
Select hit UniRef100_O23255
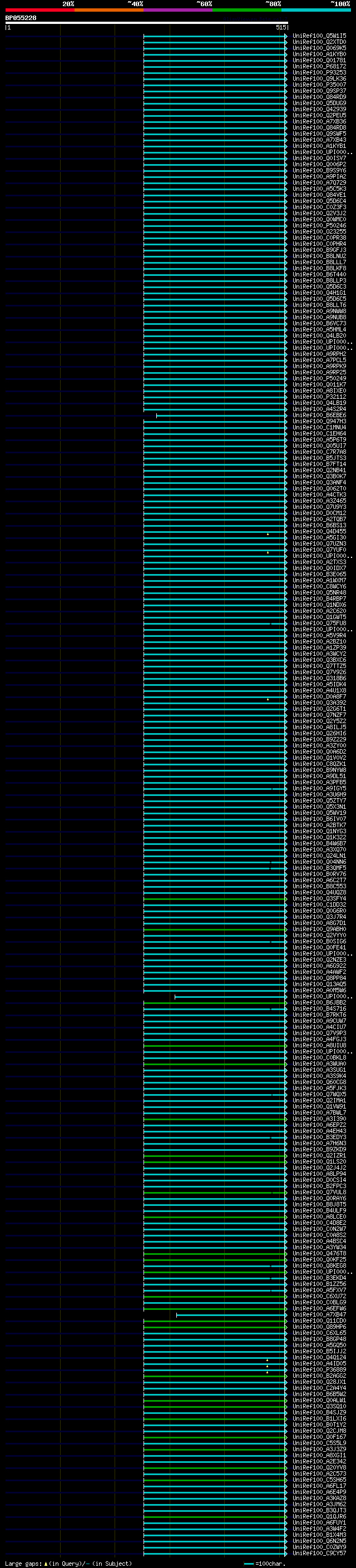tap(319, 231)
